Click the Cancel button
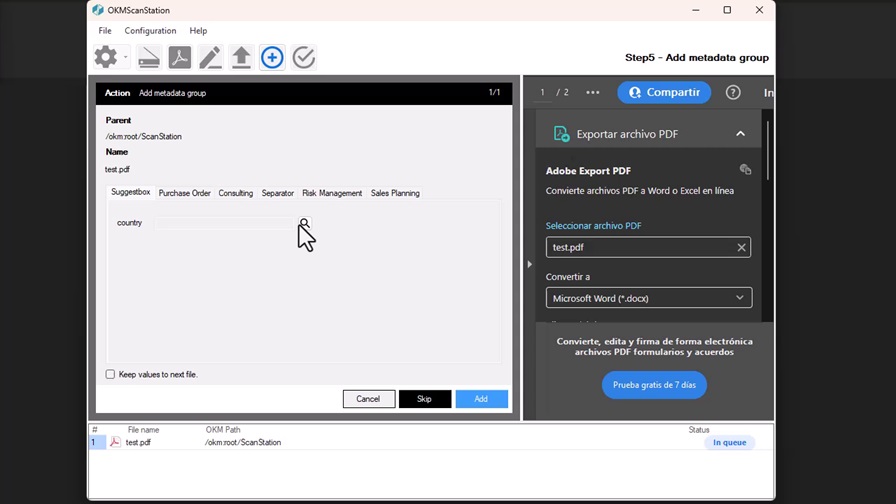The image size is (896, 504). (369, 399)
